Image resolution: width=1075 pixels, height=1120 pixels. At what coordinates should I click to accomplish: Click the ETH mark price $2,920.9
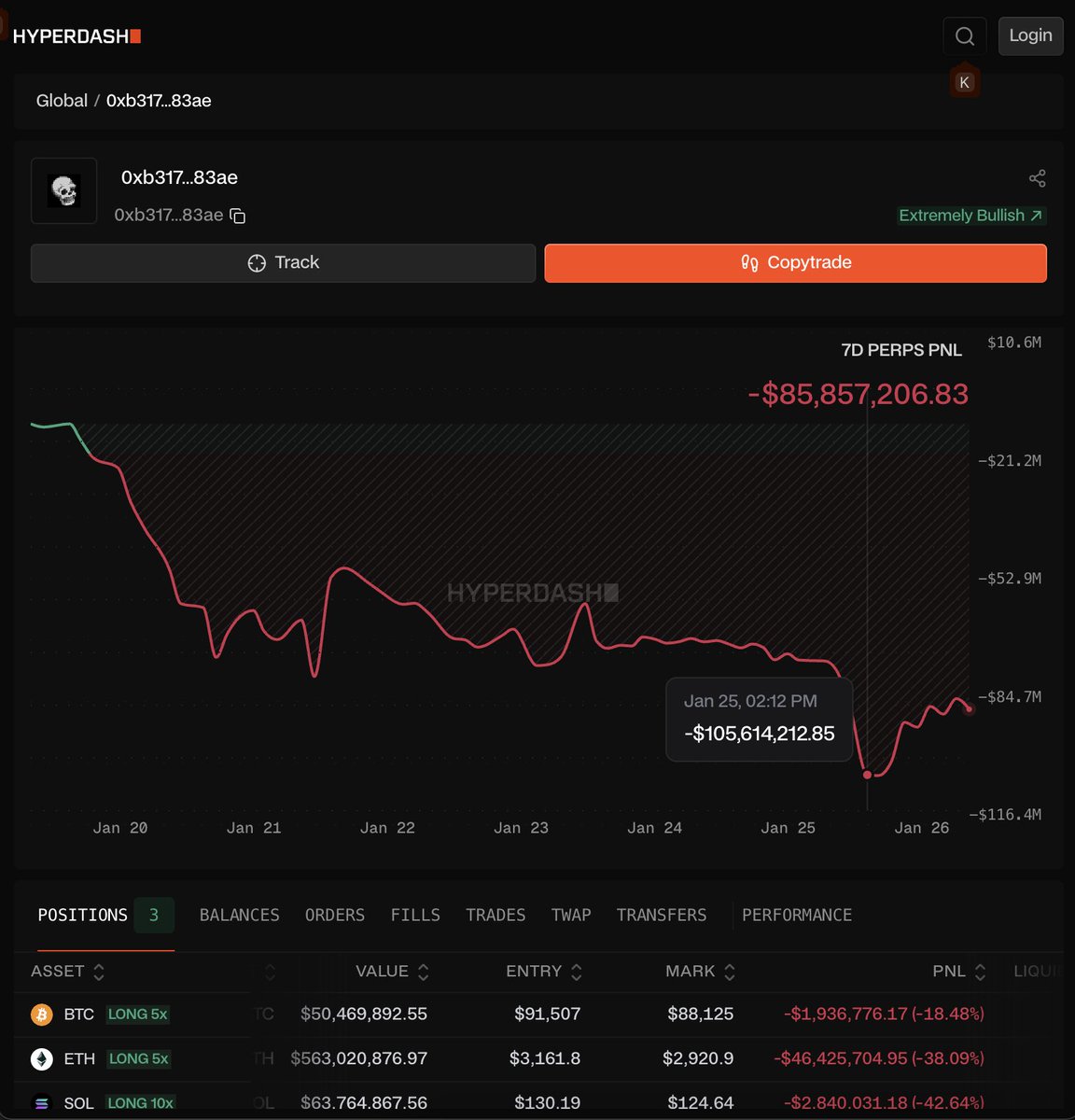coord(698,1058)
